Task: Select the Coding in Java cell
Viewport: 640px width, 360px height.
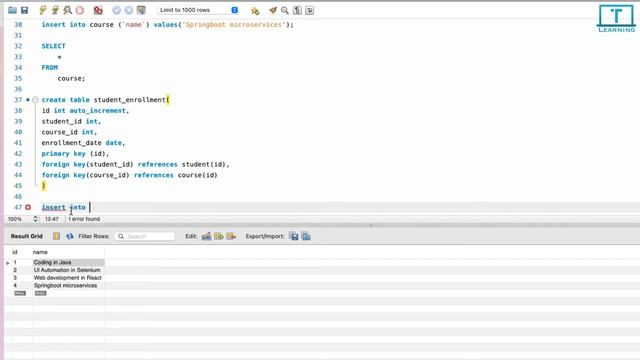Action: pos(69,262)
